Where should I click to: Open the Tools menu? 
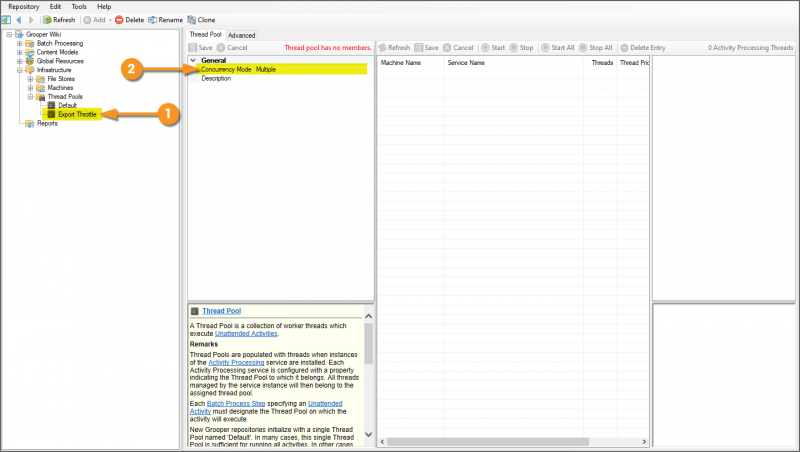tap(79, 7)
